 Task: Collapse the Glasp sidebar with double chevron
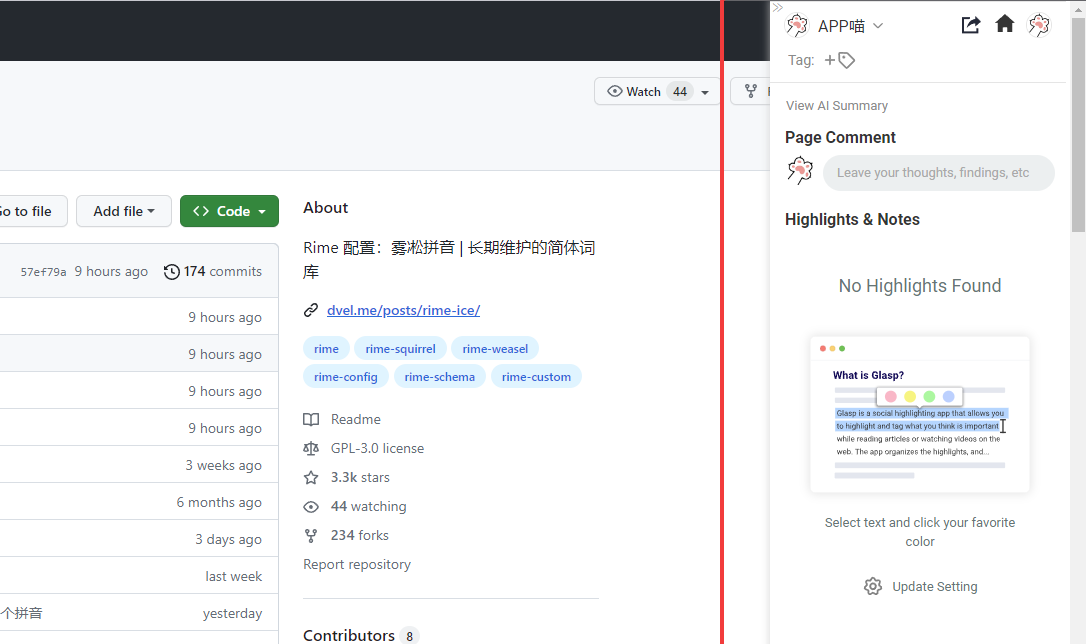pyautogui.click(x=778, y=8)
